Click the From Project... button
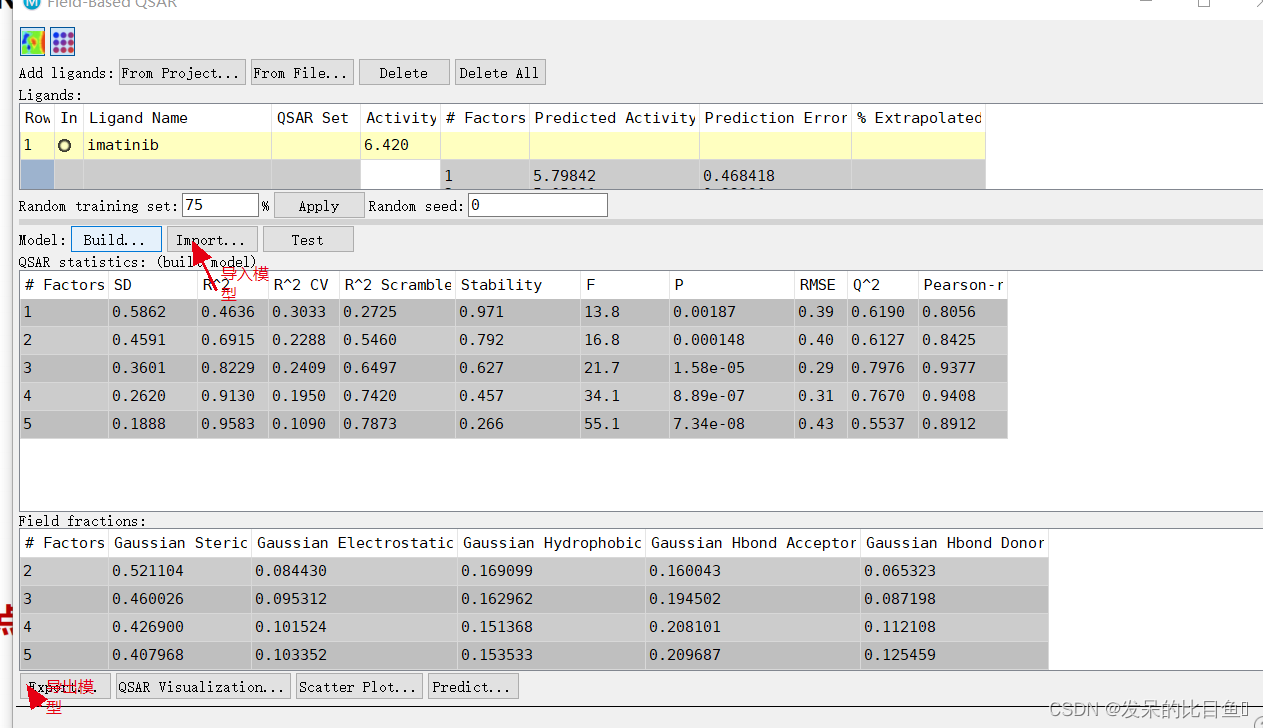 coord(182,73)
